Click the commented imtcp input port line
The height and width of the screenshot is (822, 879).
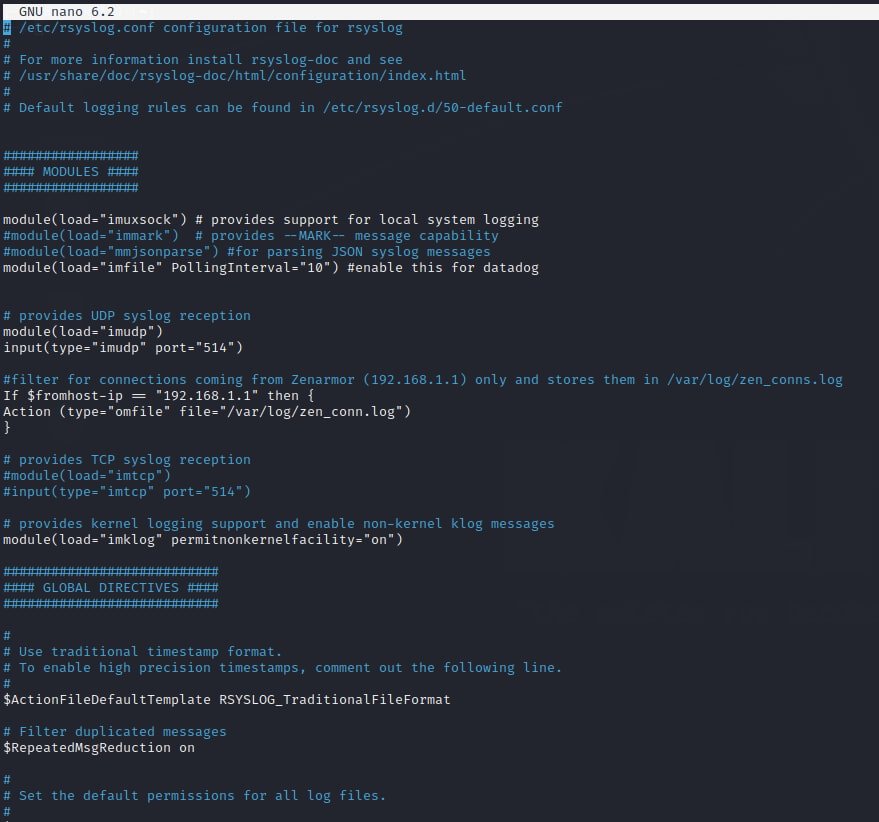tap(126, 491)
